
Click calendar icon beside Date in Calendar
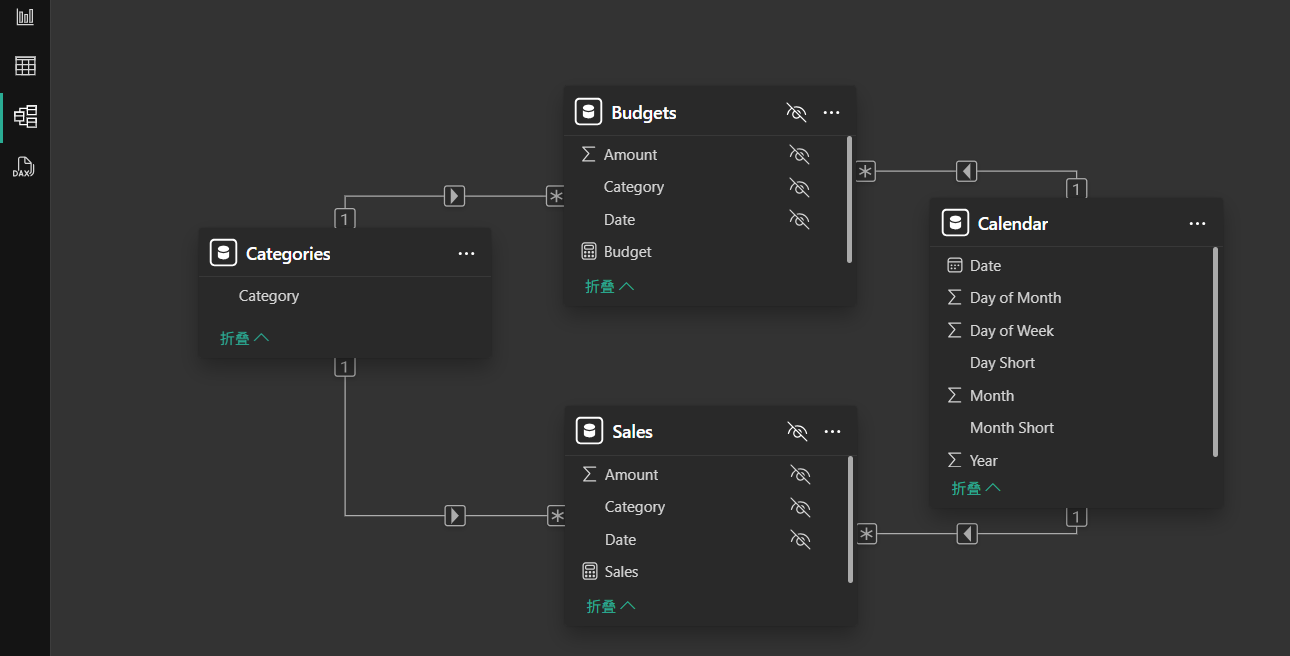click(x=954, y=266)
